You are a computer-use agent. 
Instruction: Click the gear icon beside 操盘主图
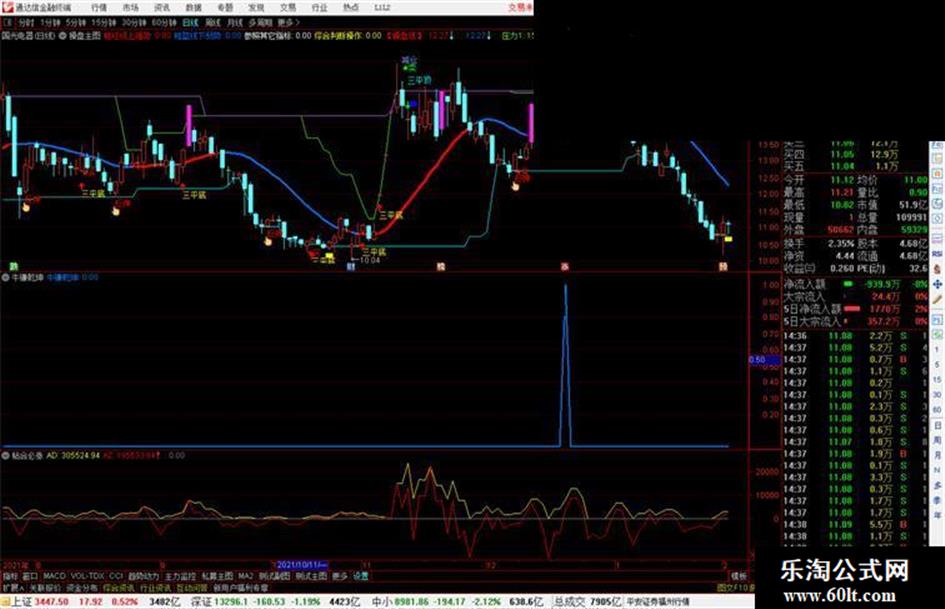coord(63,36)
